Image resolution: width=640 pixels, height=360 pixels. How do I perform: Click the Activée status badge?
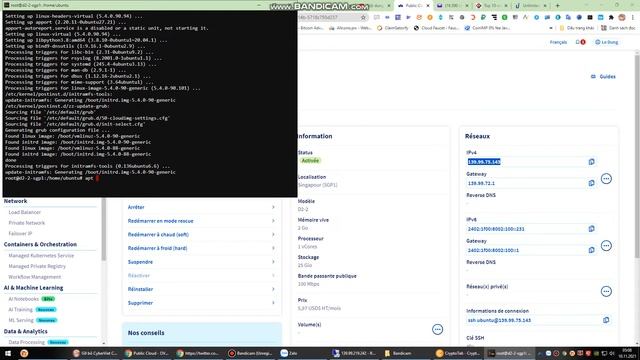(310, 160)
